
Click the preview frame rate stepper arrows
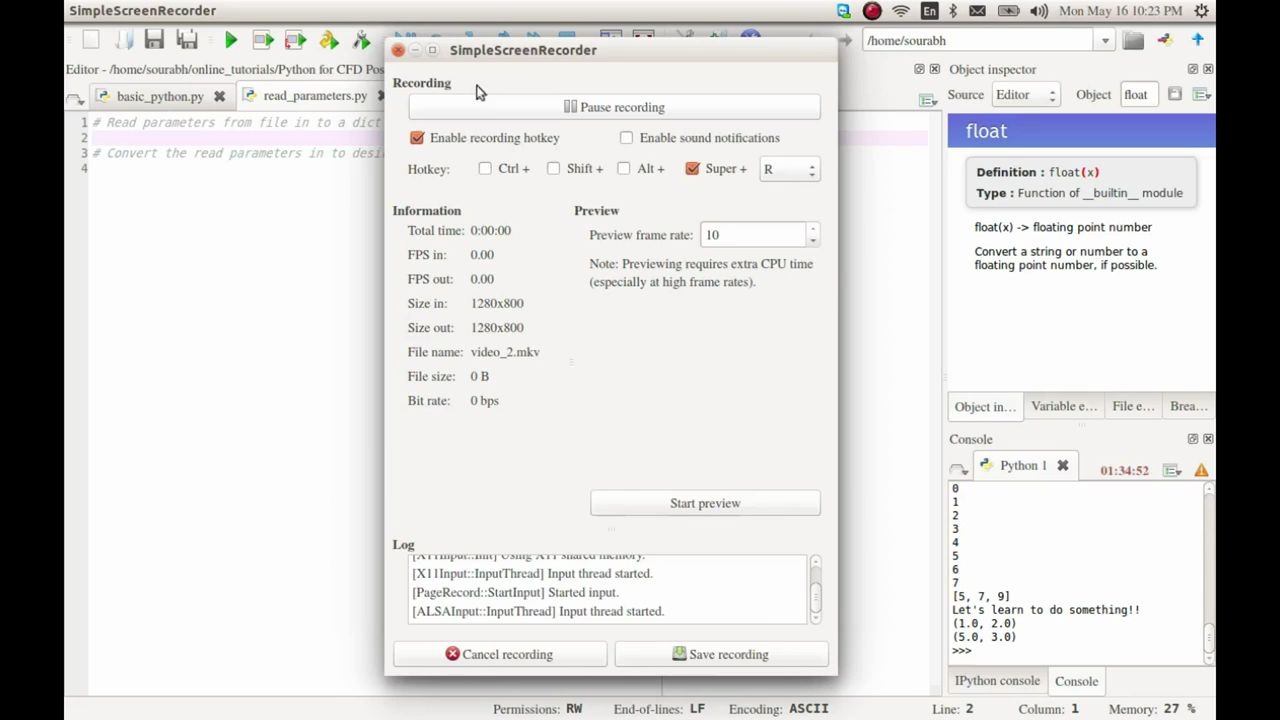pos(813,235)
